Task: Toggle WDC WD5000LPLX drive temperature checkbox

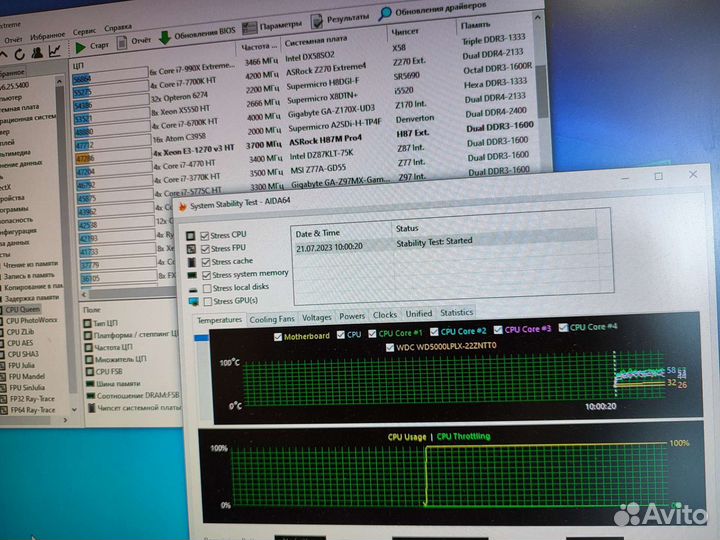Action: [390, 348]
